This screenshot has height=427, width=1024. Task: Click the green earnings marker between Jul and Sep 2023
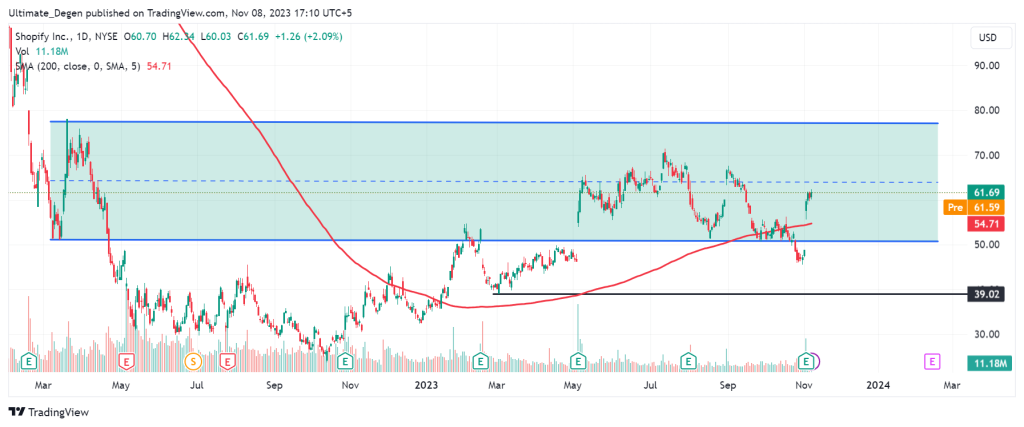[x=687, y=360]
